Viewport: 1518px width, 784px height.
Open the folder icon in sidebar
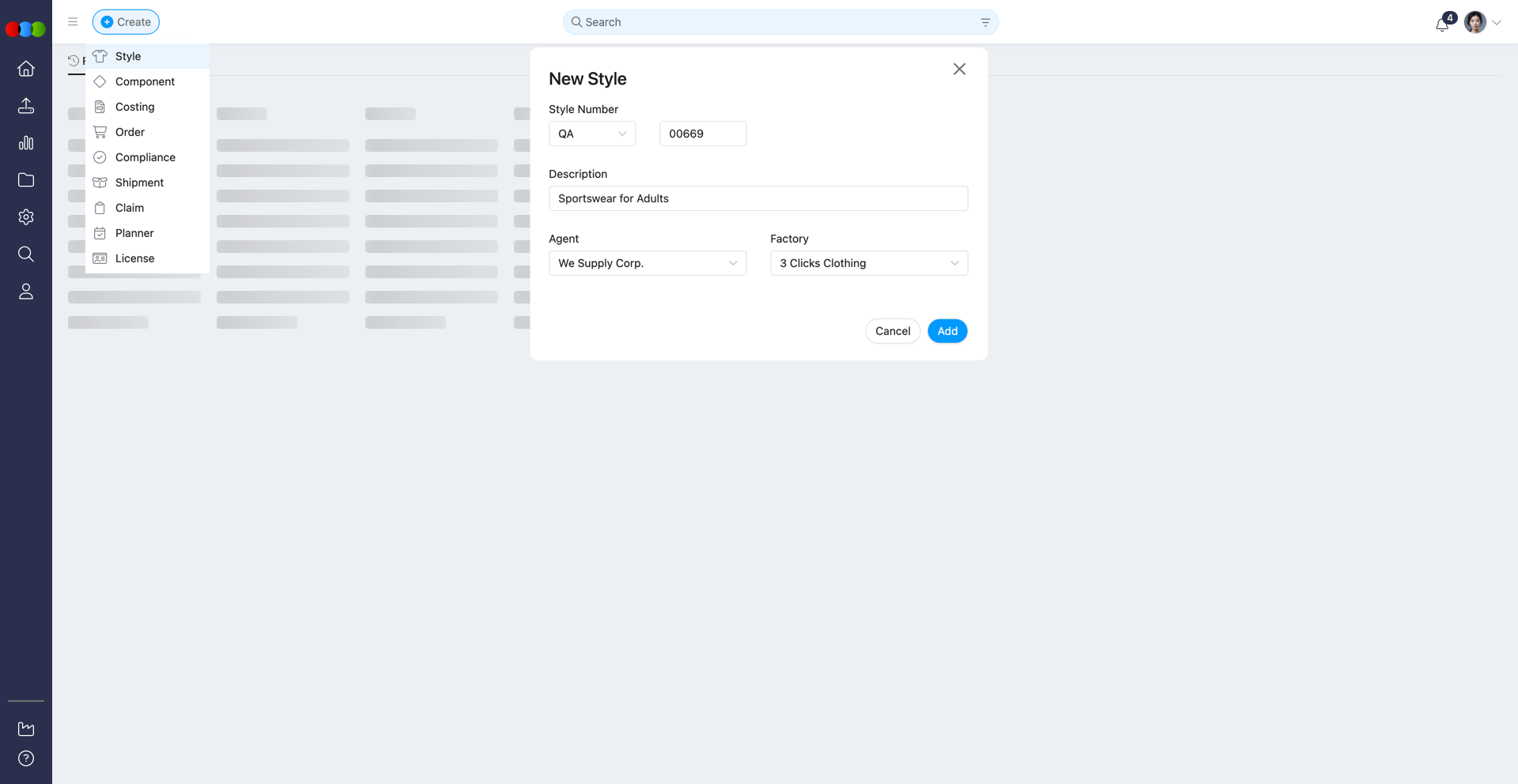tap(26, 180)
